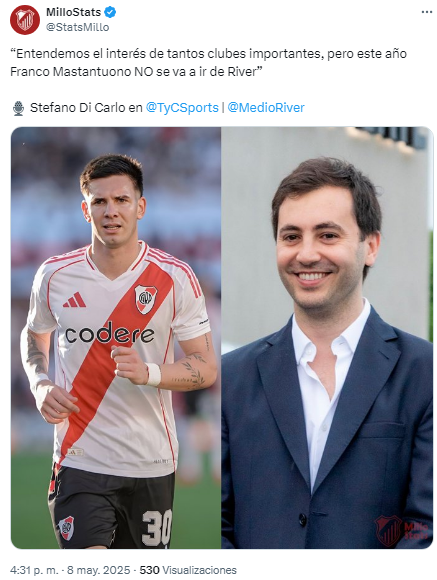Visit the @StatsMillo handle
Viewport: 437px width, 580px height.
point(77,27)
